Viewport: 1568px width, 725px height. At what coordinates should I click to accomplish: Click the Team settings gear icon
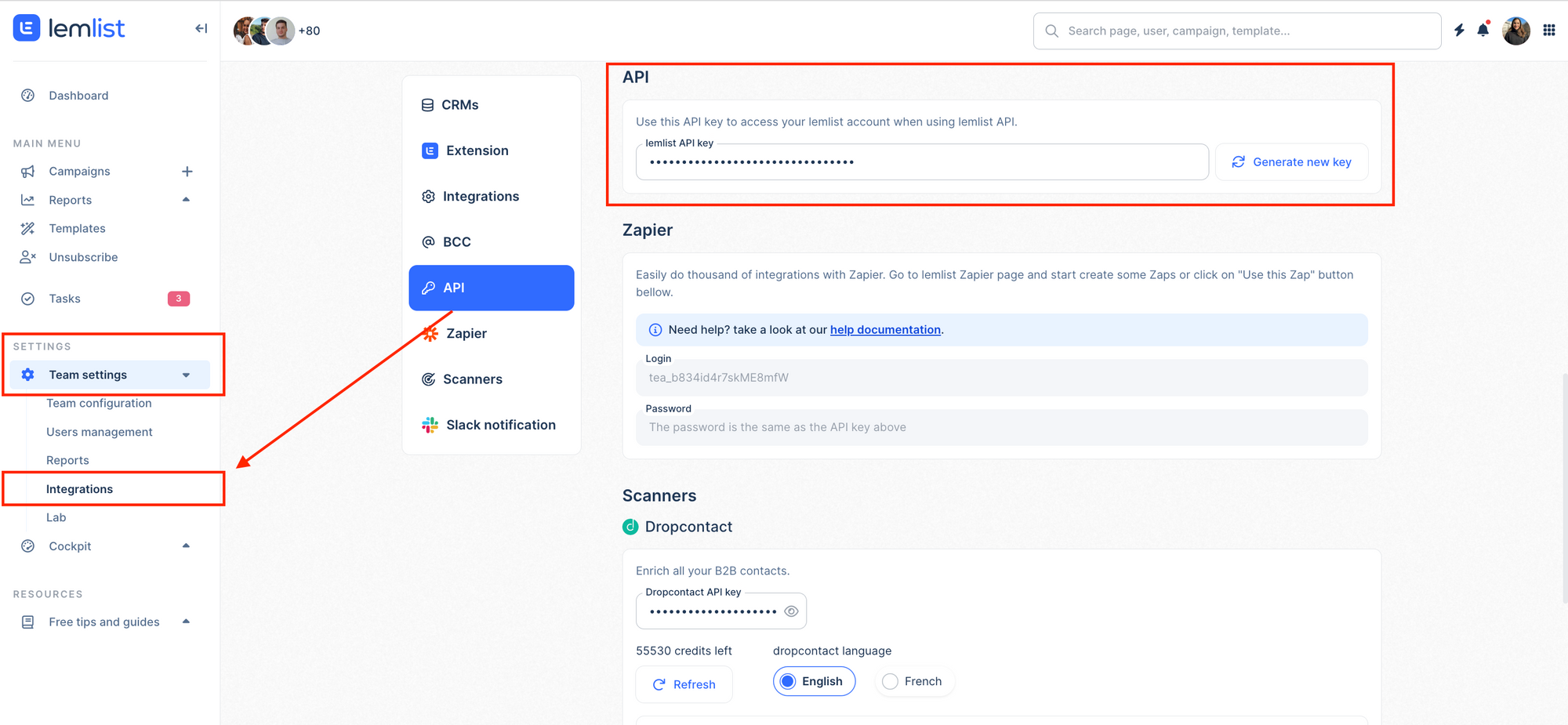point(28,375)
